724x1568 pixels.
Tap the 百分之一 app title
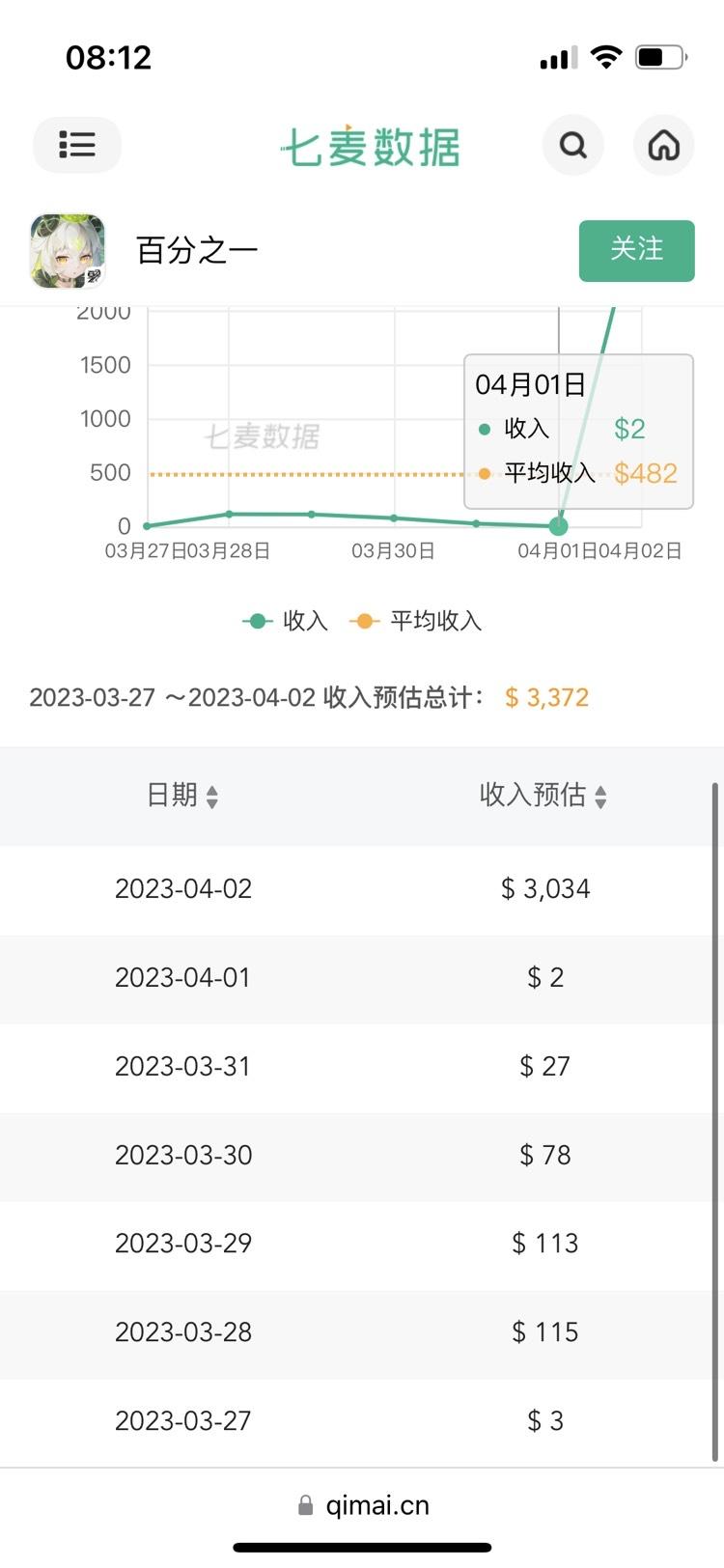[x=197, y=251]
